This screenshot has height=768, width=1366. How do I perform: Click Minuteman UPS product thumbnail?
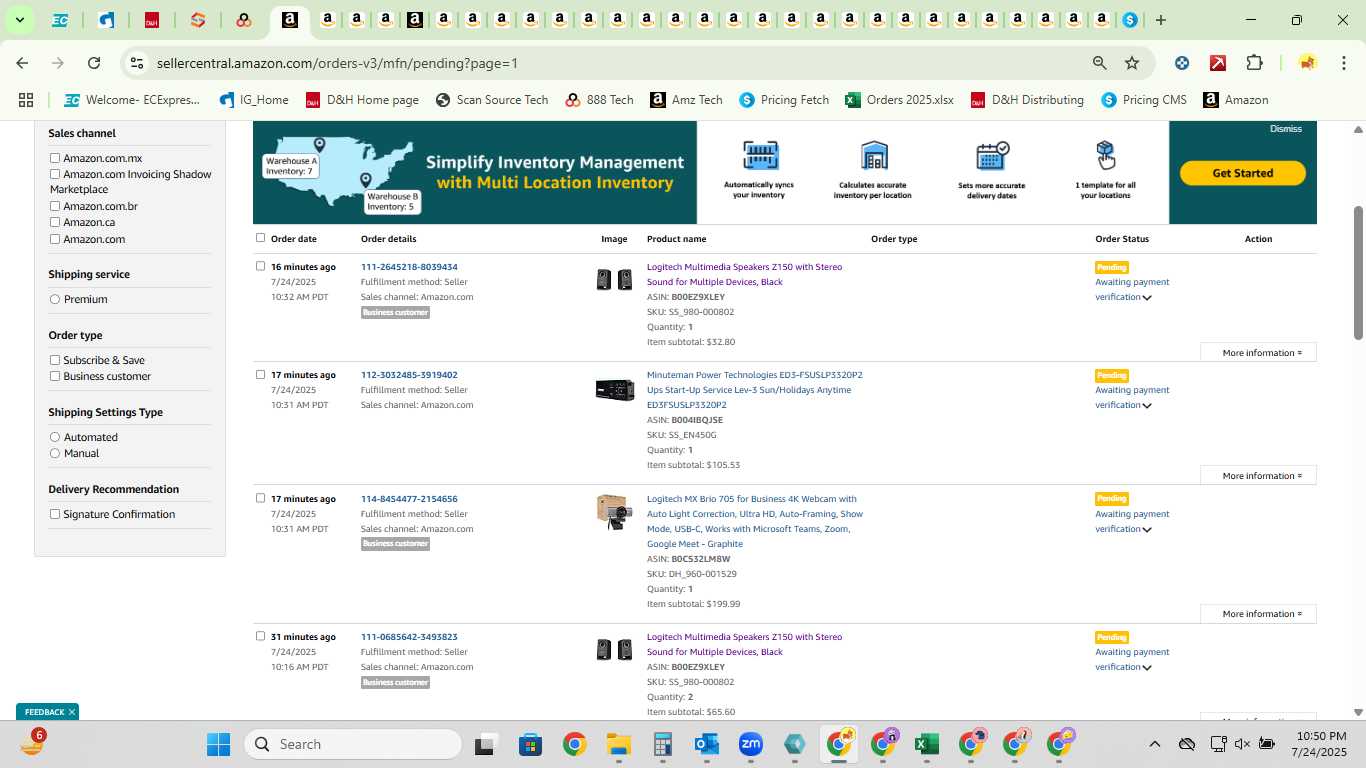click(x=614, y=390)
